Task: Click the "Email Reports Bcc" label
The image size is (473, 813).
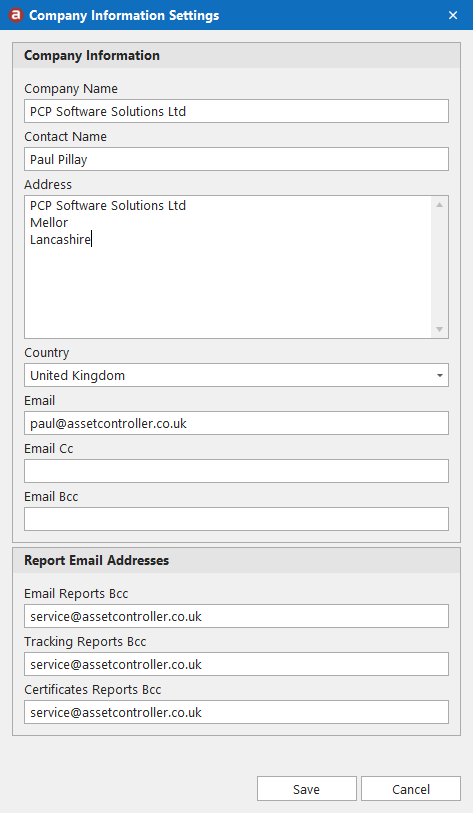Action: click(76, 594)
